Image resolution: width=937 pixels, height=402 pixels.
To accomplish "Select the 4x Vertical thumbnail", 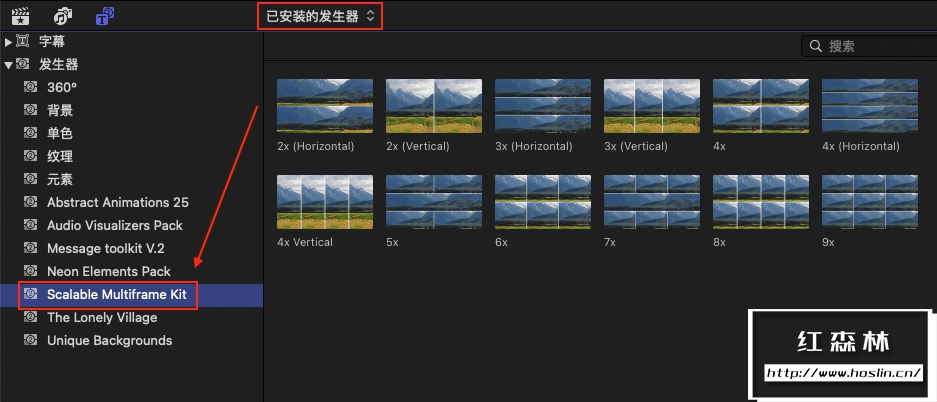I will (325, 202).
